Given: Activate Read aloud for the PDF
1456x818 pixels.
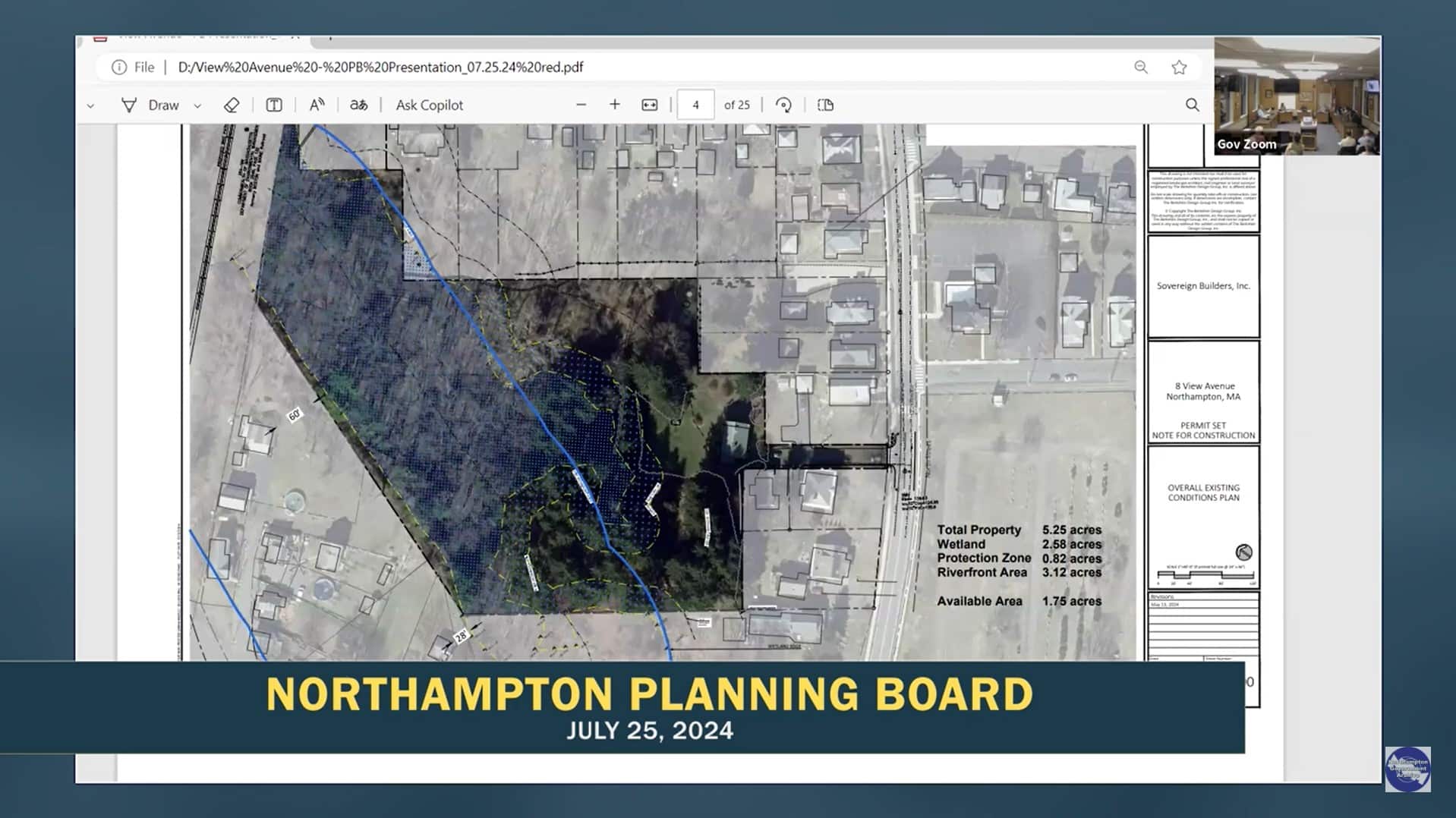Looking at the screenshot, I should pos(317,105).
